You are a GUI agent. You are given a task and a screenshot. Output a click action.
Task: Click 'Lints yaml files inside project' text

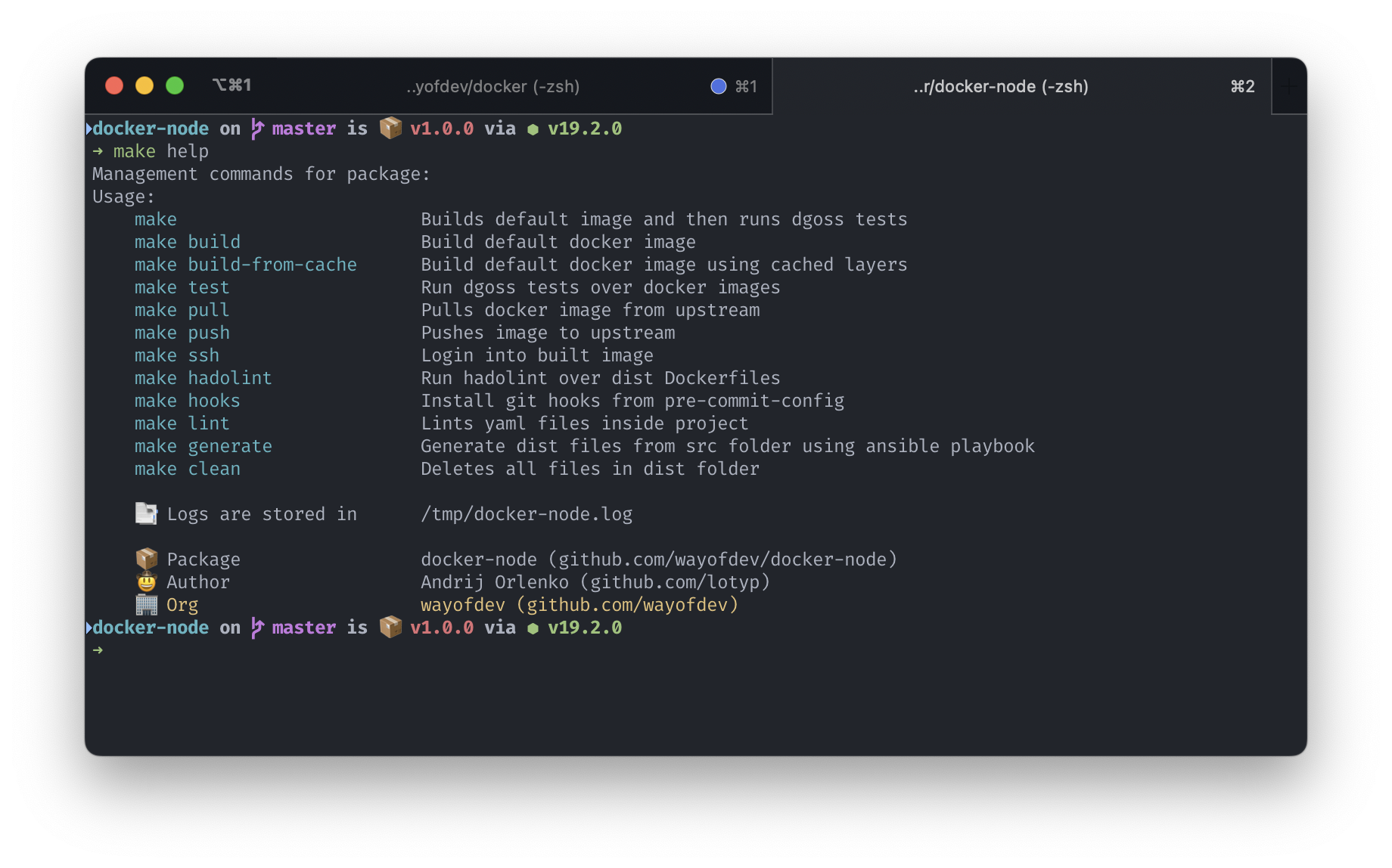coord(585,423)
